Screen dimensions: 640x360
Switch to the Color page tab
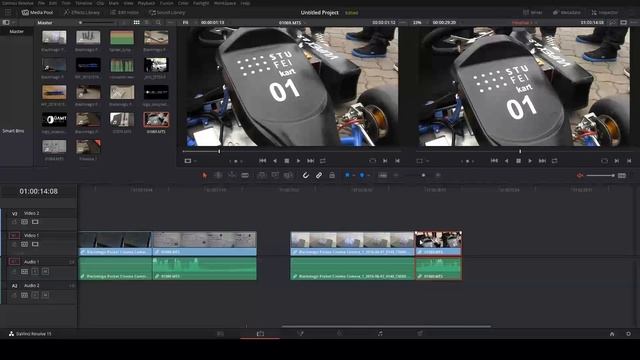point(340,334)
